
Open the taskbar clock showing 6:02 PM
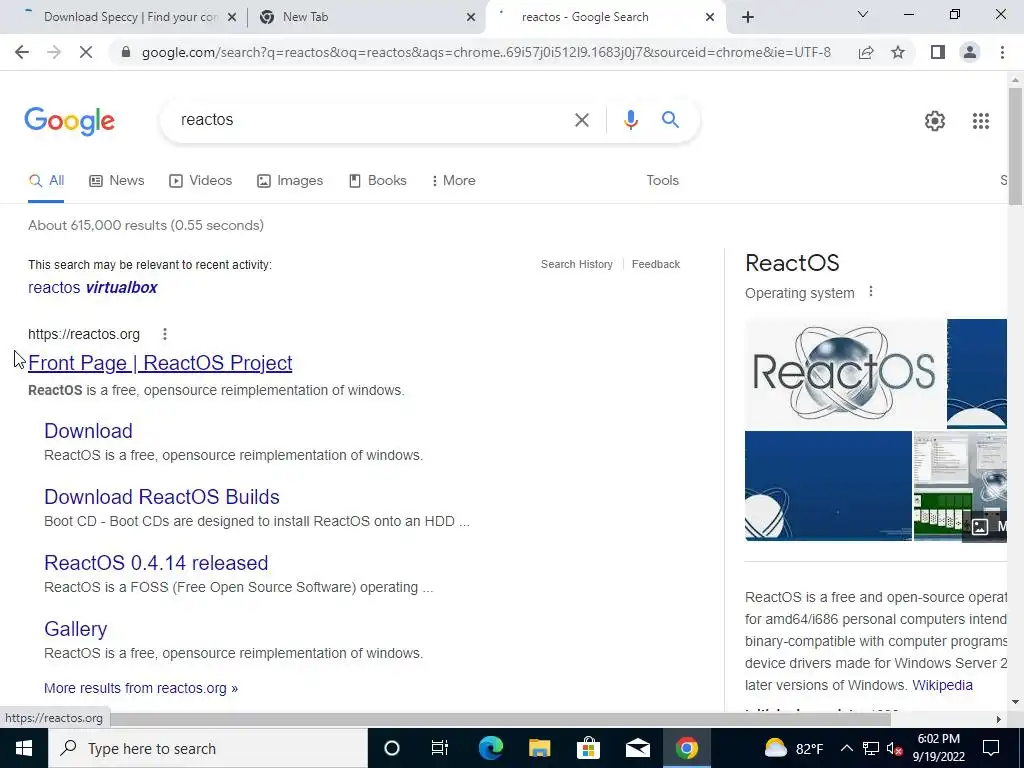tap(938, 748)
